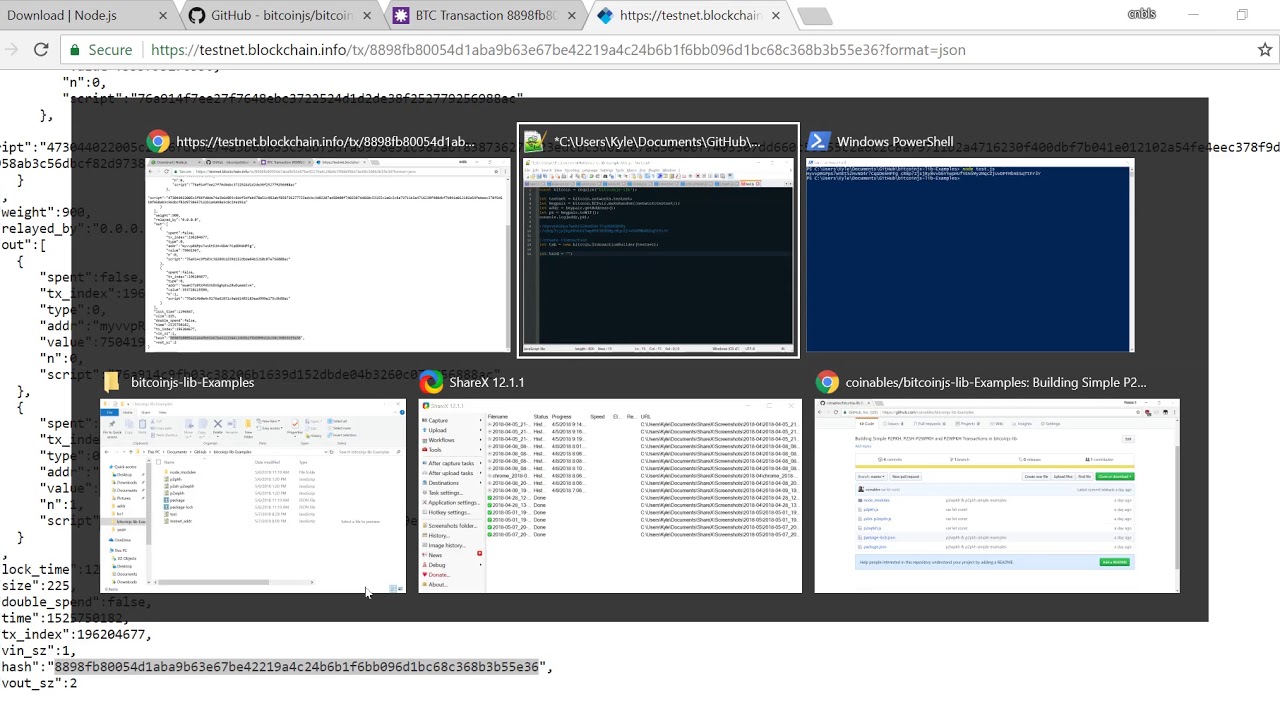Reload the current page
Screen dimensions: 1280x720
click(41, 49)
